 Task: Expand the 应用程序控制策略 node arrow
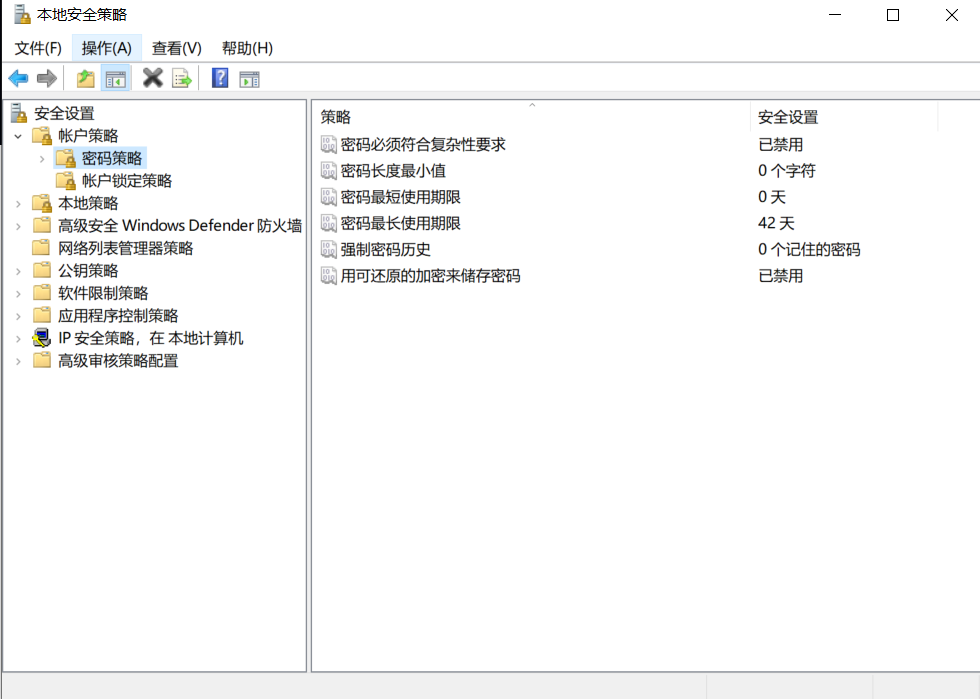[x=18, y=316]
